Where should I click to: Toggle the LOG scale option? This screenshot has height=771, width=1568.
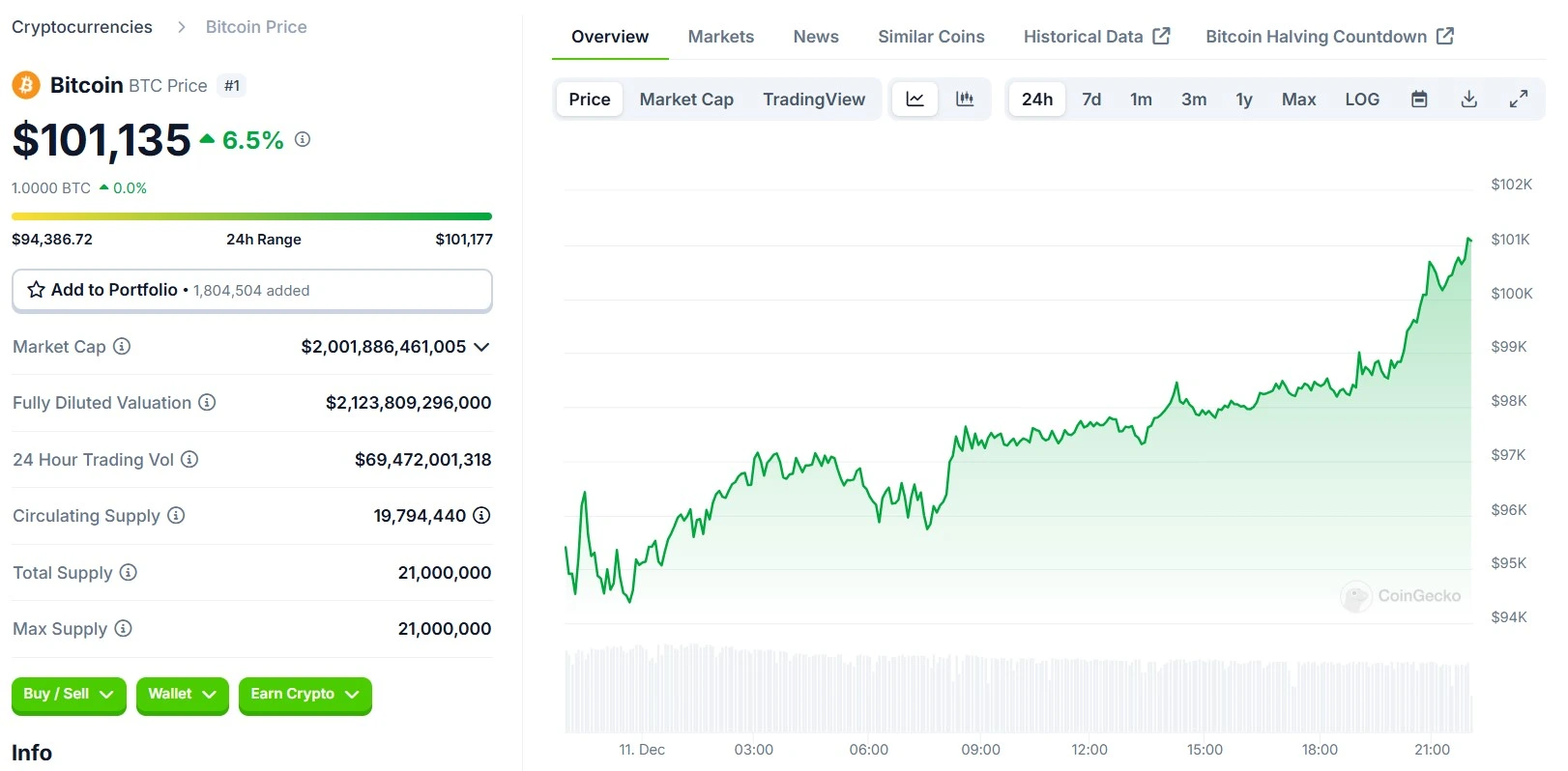pyautogui.click(x=1362, y=100)
